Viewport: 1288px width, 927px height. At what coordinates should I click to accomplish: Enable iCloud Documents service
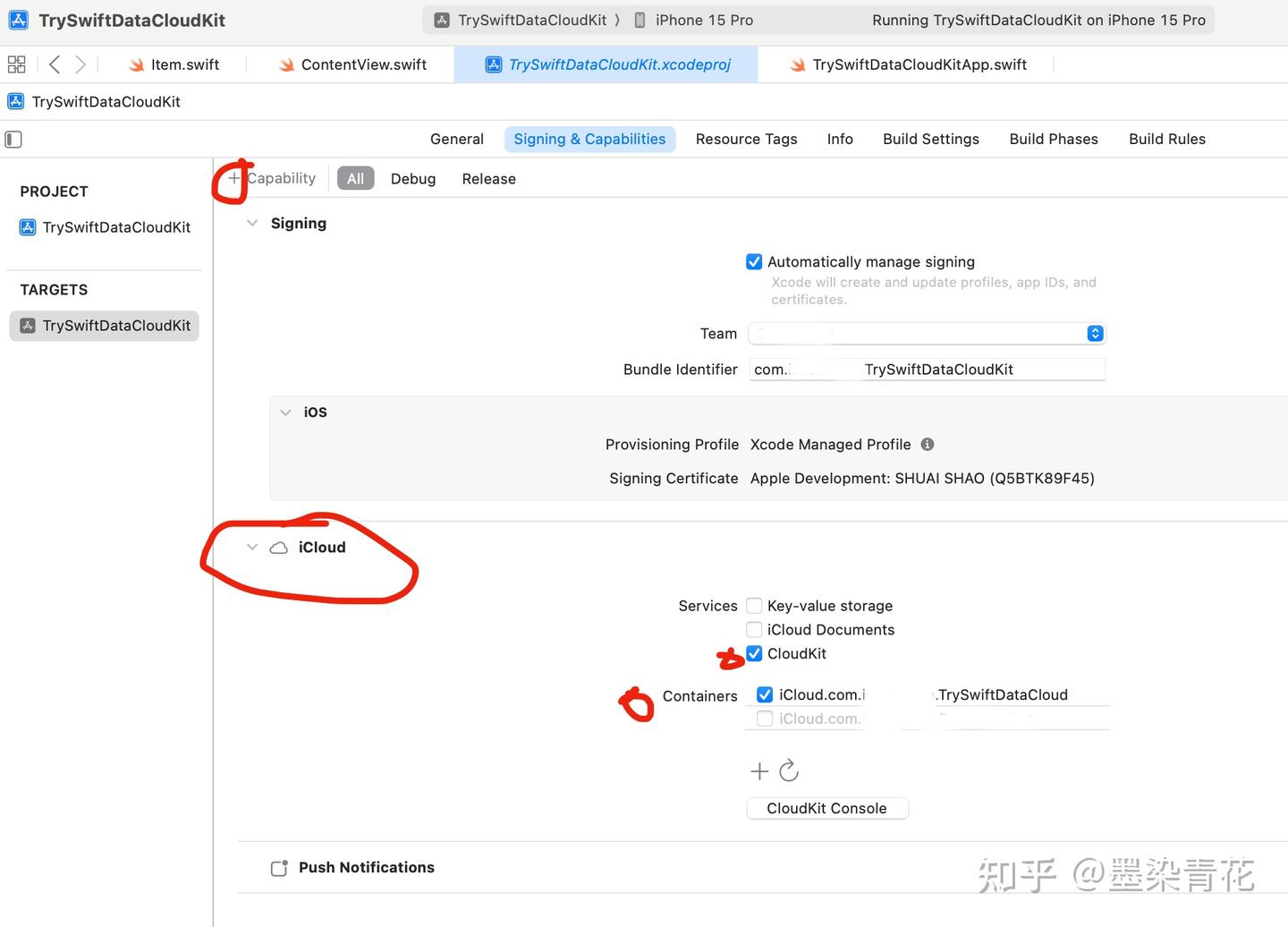[754, 629]
